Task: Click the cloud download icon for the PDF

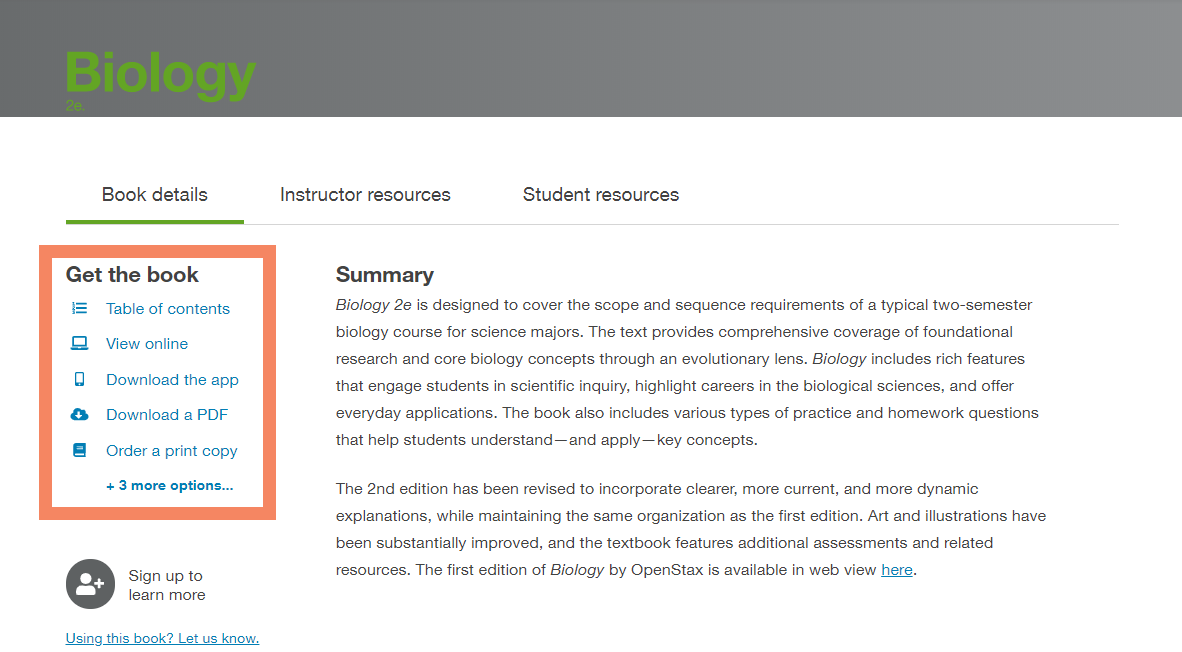Action: click(x=78, y=414)
